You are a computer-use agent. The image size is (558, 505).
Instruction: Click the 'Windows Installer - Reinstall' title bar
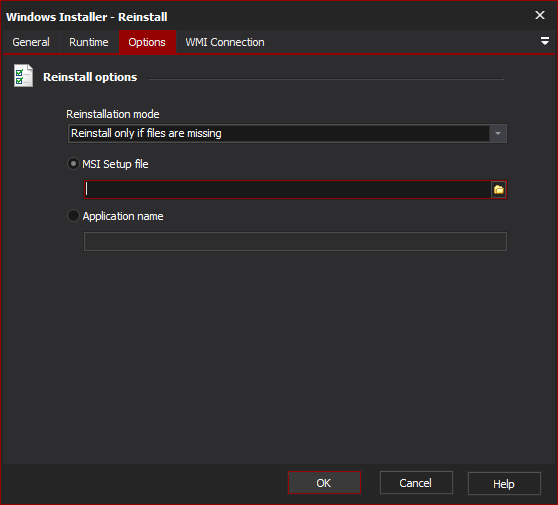point(267,16)
